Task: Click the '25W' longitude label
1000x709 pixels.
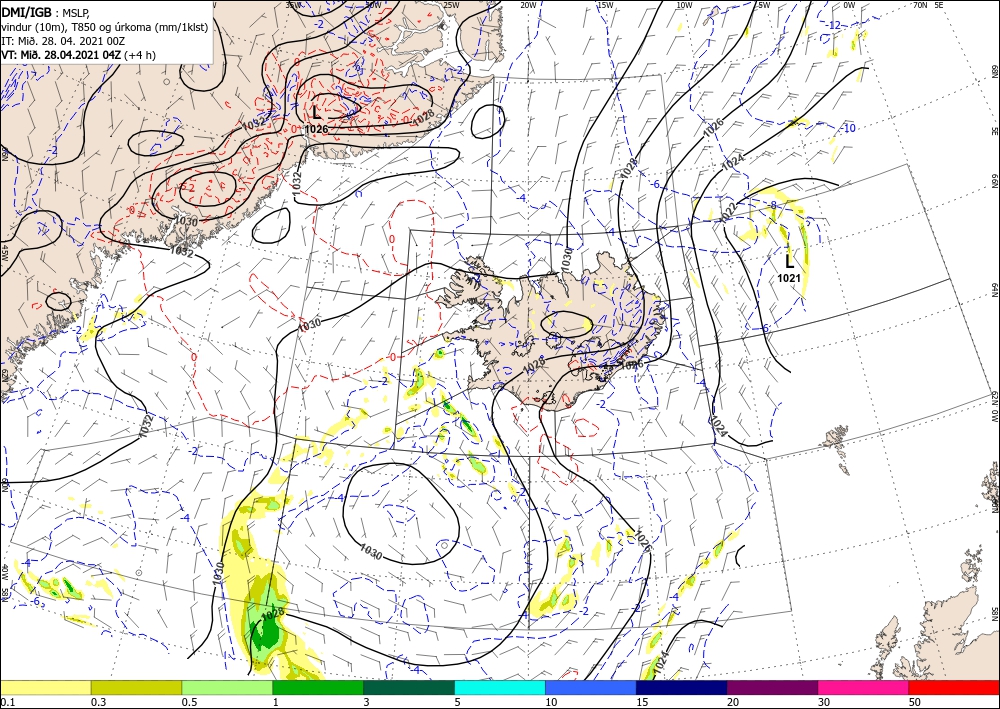Action: point(451,5)
